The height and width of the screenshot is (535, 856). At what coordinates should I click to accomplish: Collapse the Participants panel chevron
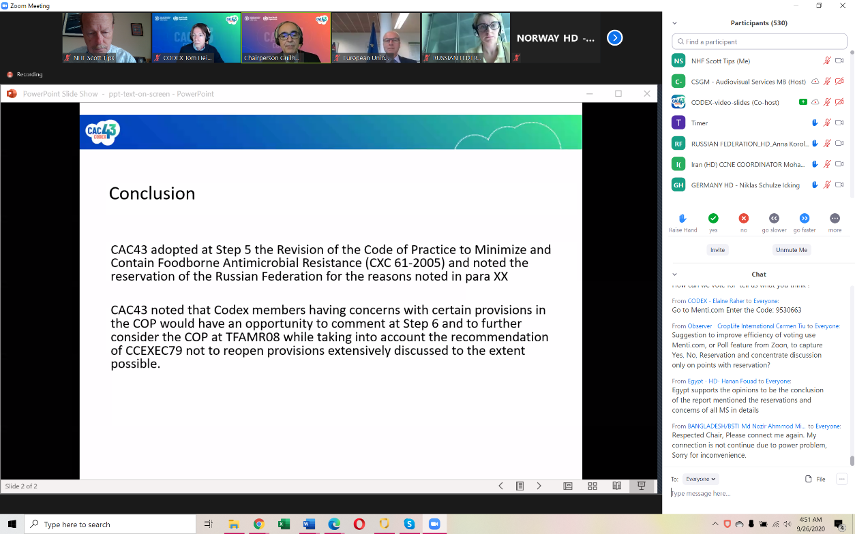tap(674, 22)
